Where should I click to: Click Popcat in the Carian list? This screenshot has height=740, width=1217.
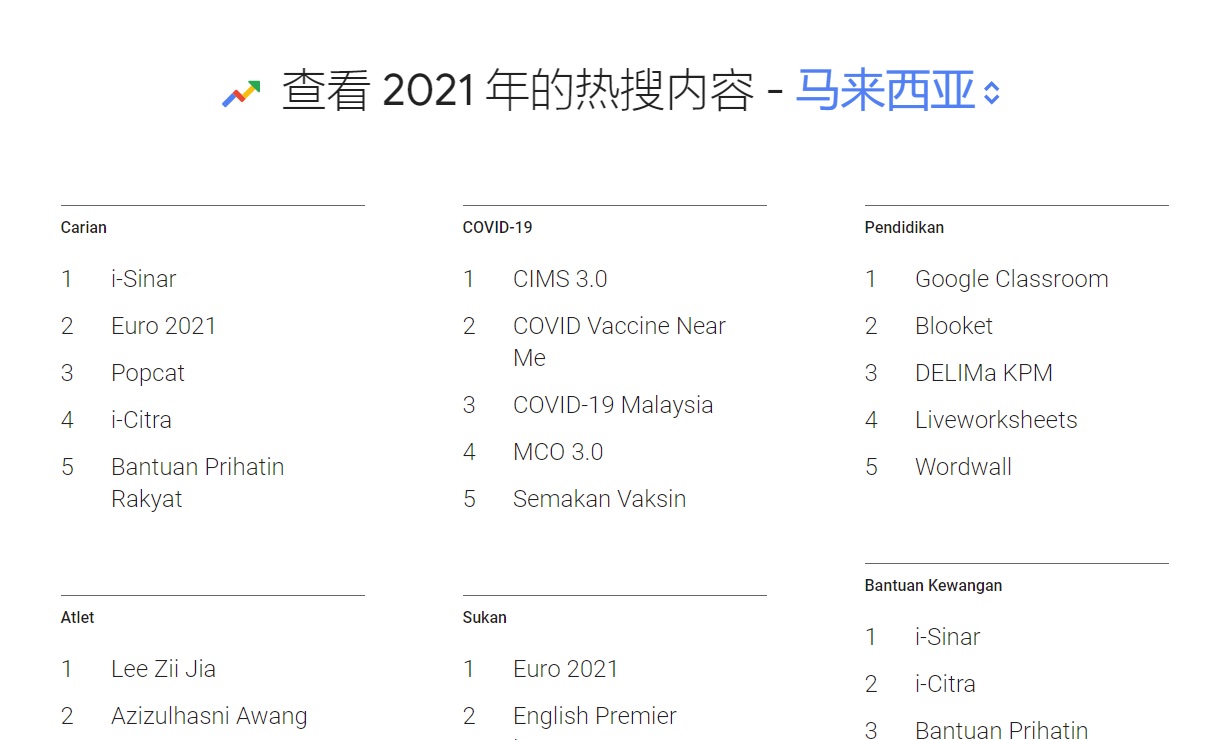click(147, 372)
